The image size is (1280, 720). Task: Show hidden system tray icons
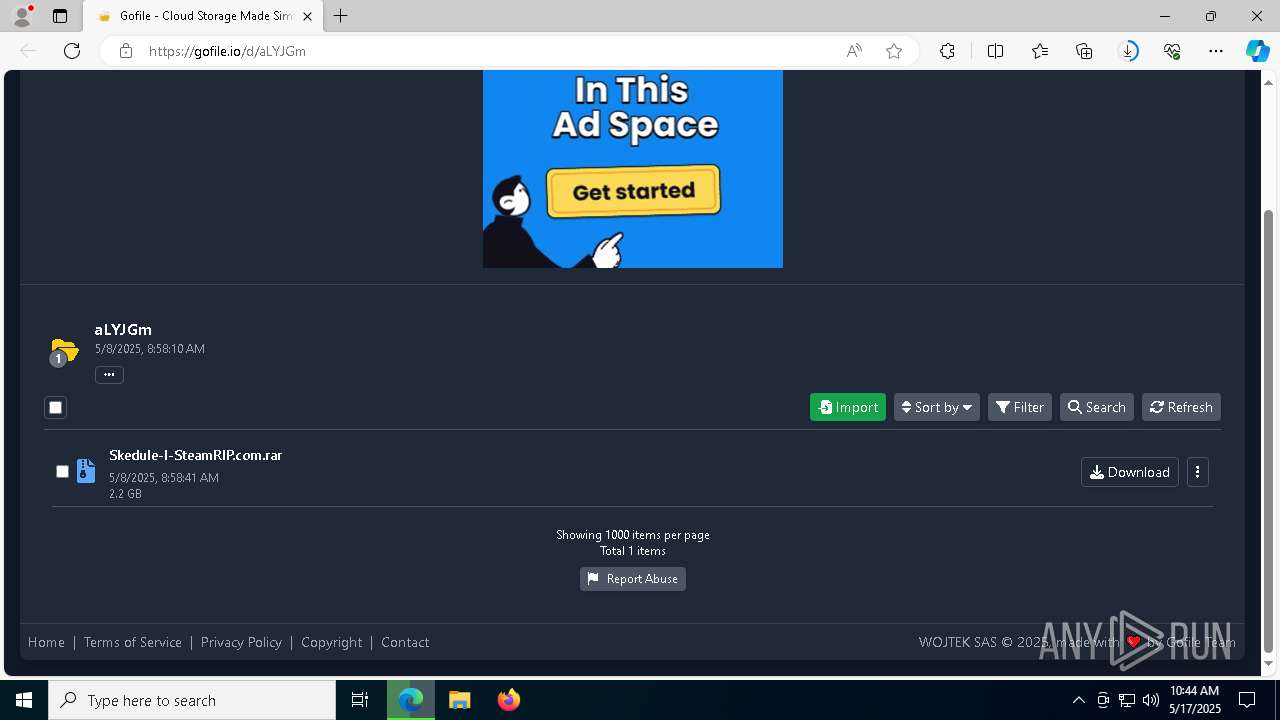pyautogui.click(x=1078, y=700)
